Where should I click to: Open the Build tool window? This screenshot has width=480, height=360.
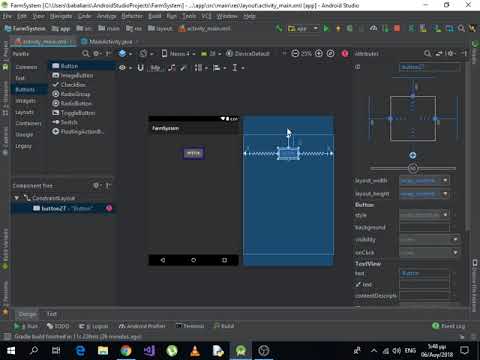[224, 326]
